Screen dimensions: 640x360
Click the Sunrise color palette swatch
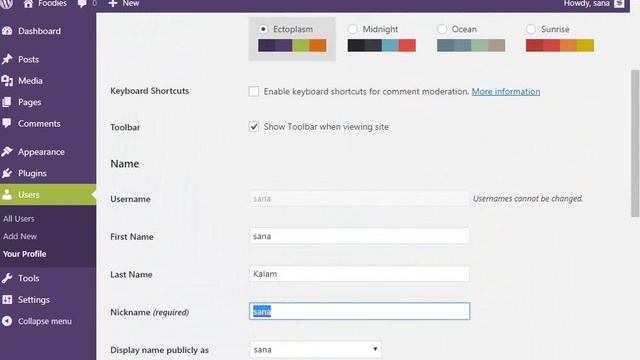tap(560, 45)
